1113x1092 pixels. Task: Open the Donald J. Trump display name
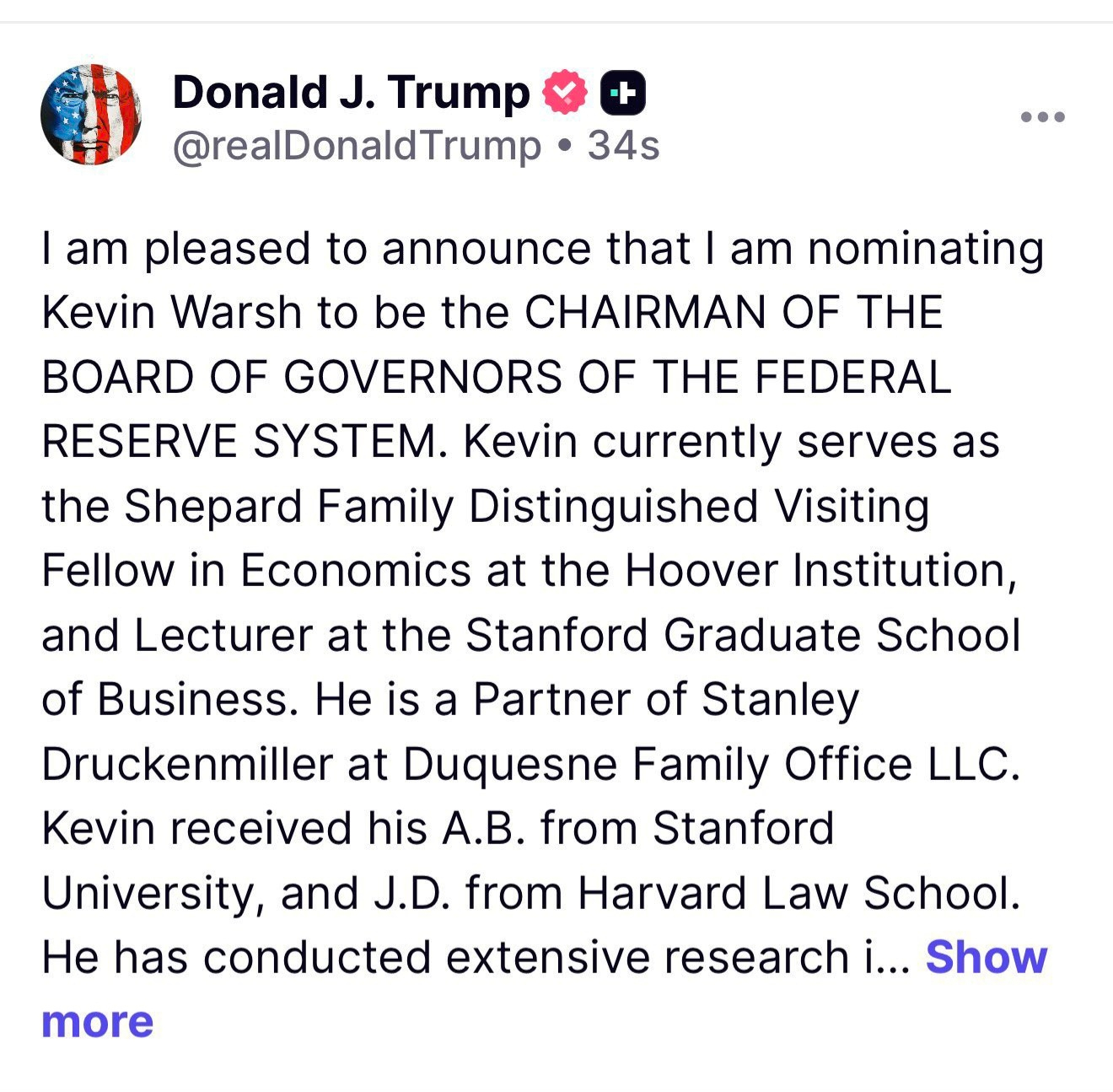tap(351, 93)
